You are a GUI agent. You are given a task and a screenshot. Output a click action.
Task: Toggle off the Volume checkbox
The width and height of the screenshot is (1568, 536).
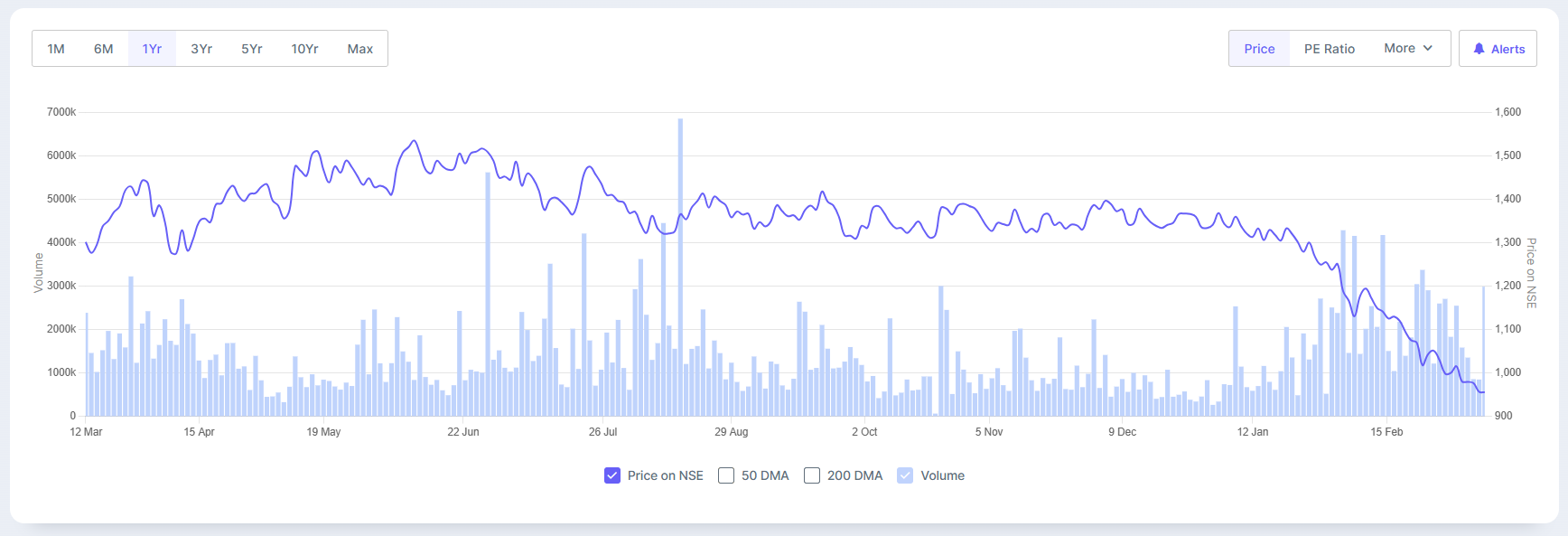tap(905, 475)
